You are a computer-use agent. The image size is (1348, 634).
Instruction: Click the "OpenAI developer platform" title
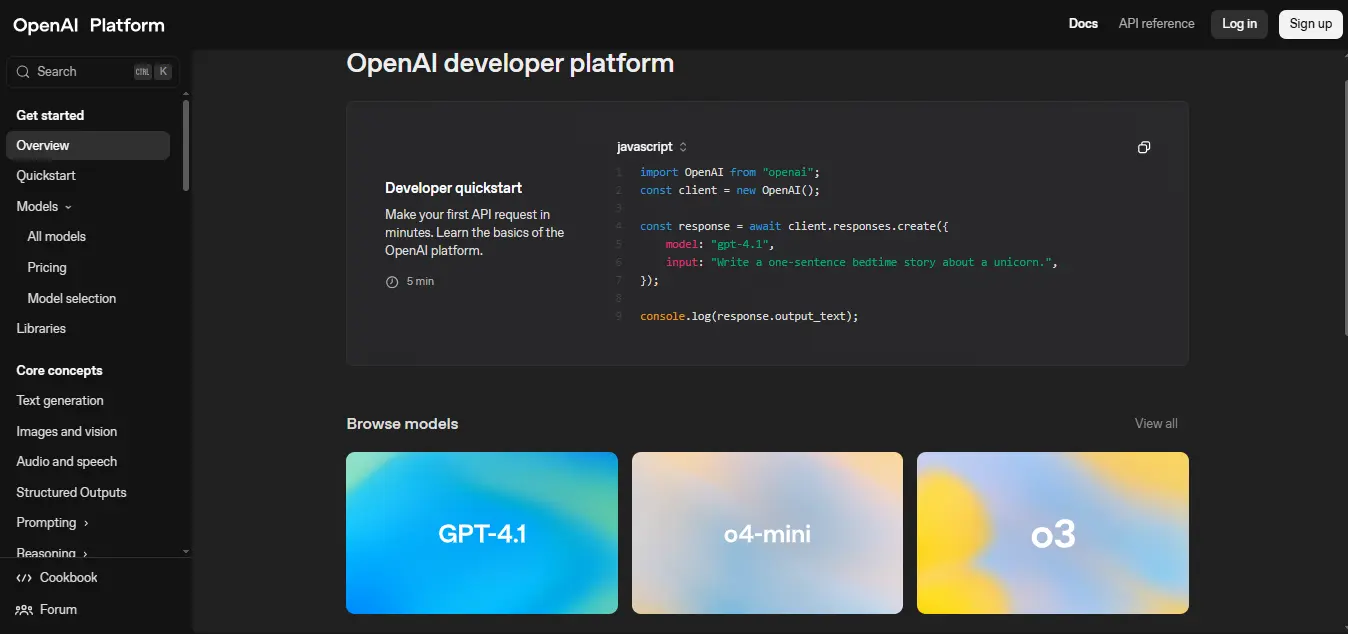coord(510,64)
